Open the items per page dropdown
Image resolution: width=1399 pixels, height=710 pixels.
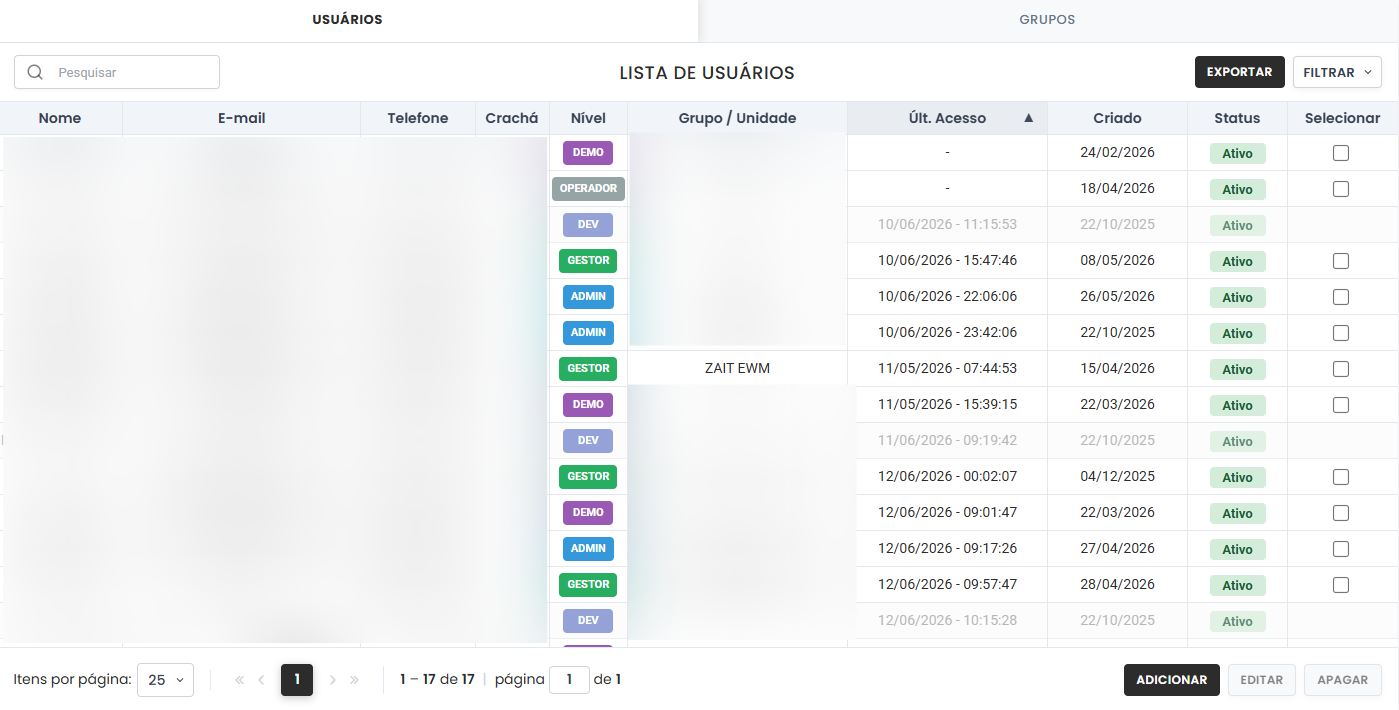point(165,680)
